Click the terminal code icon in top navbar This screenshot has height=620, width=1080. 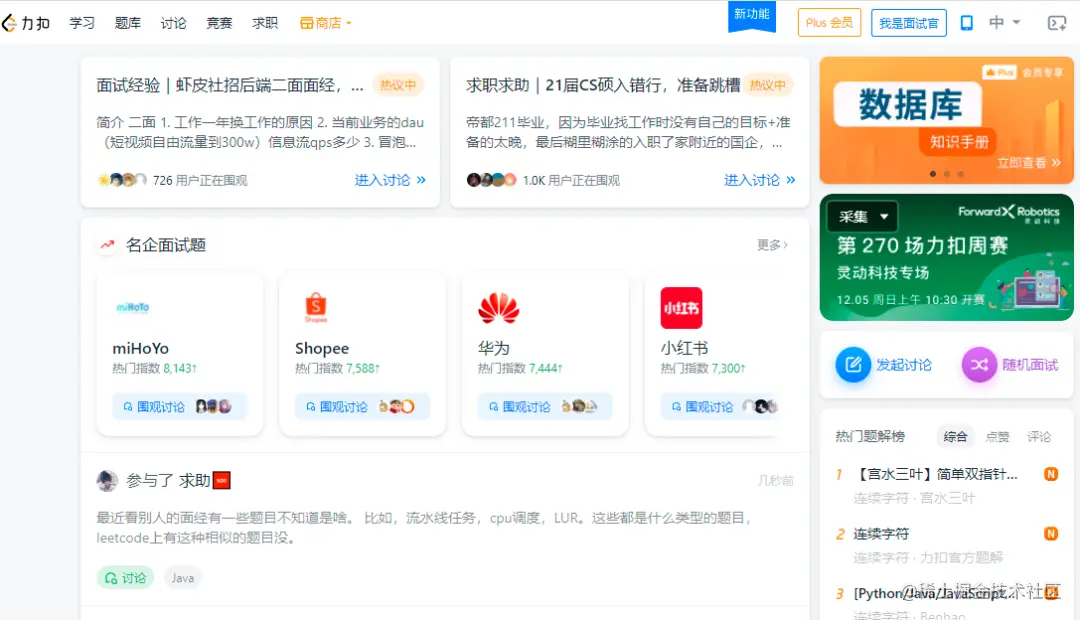point(1057,23)
